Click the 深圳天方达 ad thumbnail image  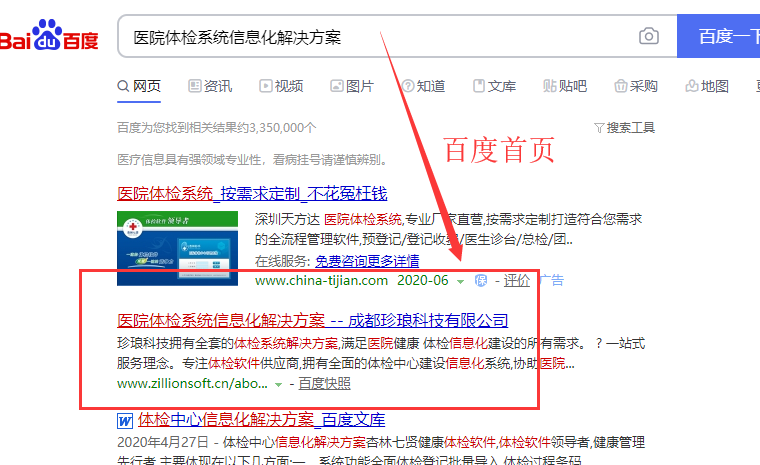coord(177,248)
